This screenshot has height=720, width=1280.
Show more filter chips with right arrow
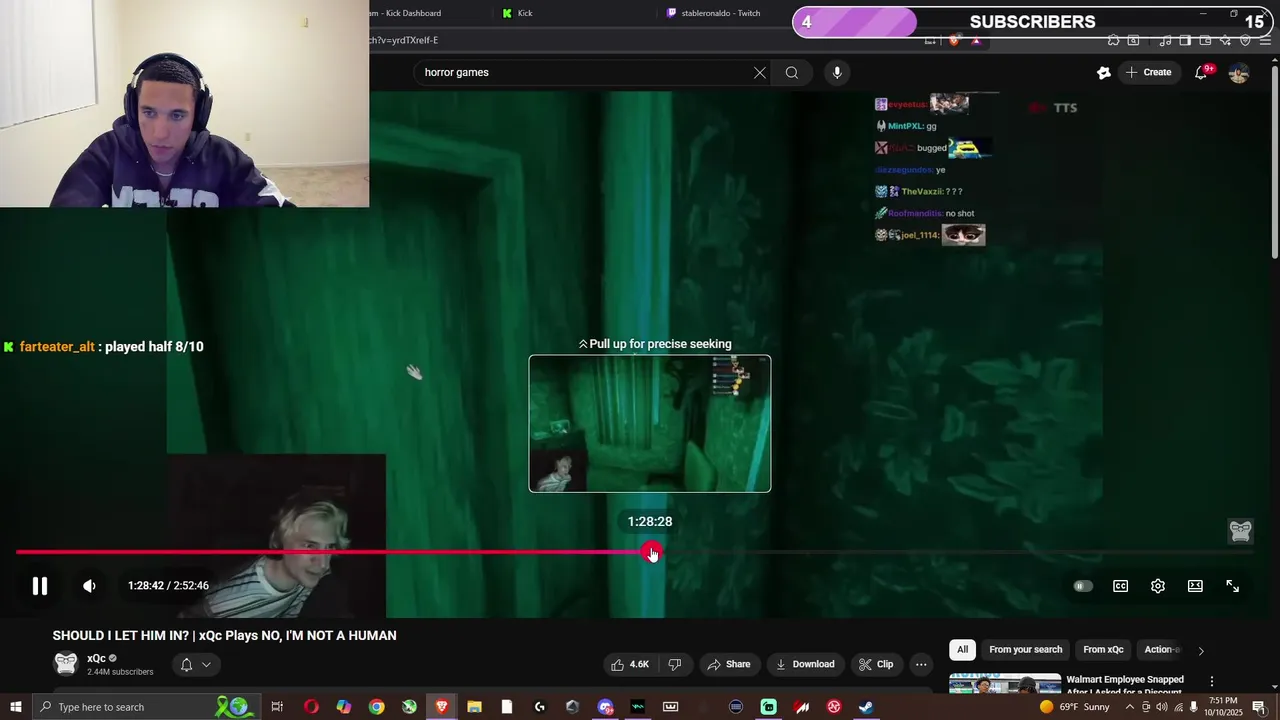pyautogui.click(x=1201, y=650)
